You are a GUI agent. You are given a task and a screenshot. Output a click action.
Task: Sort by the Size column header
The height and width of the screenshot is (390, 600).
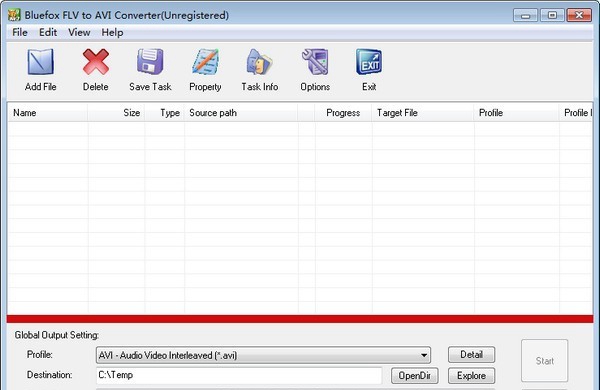116,113
